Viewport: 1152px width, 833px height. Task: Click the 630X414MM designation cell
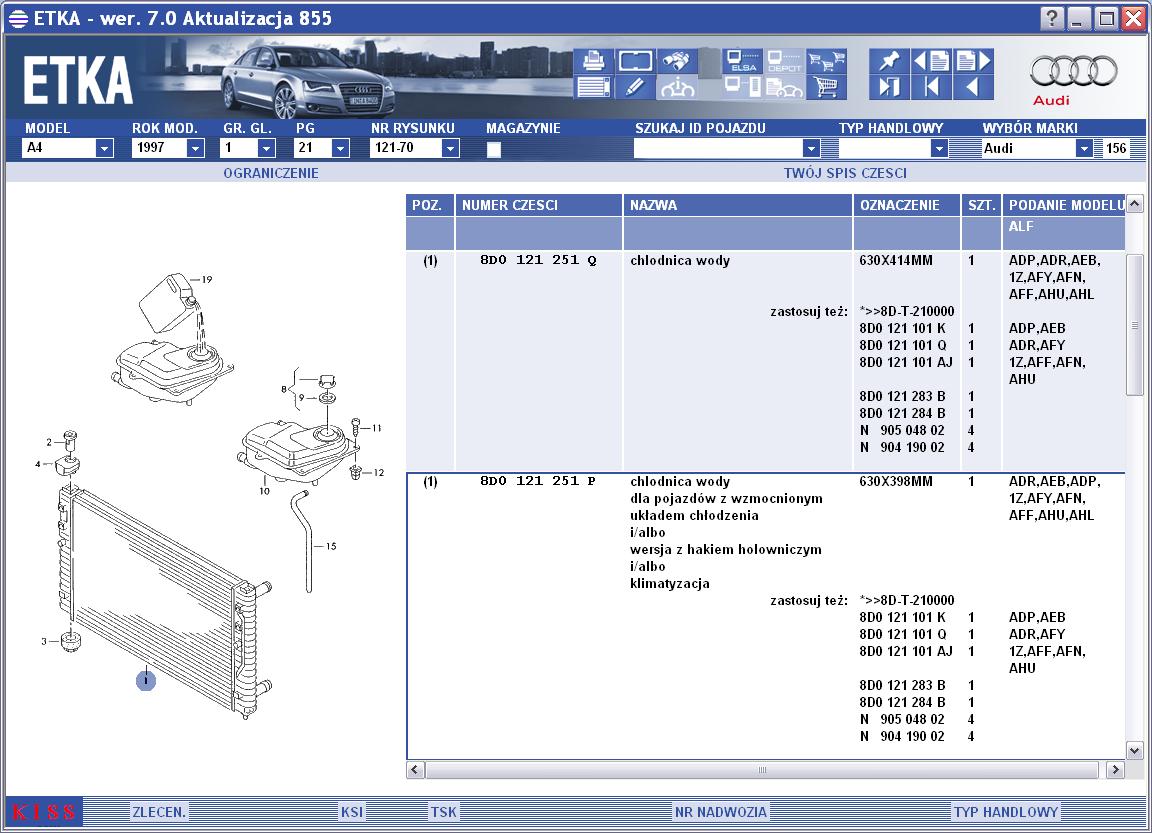coord(896,260)
